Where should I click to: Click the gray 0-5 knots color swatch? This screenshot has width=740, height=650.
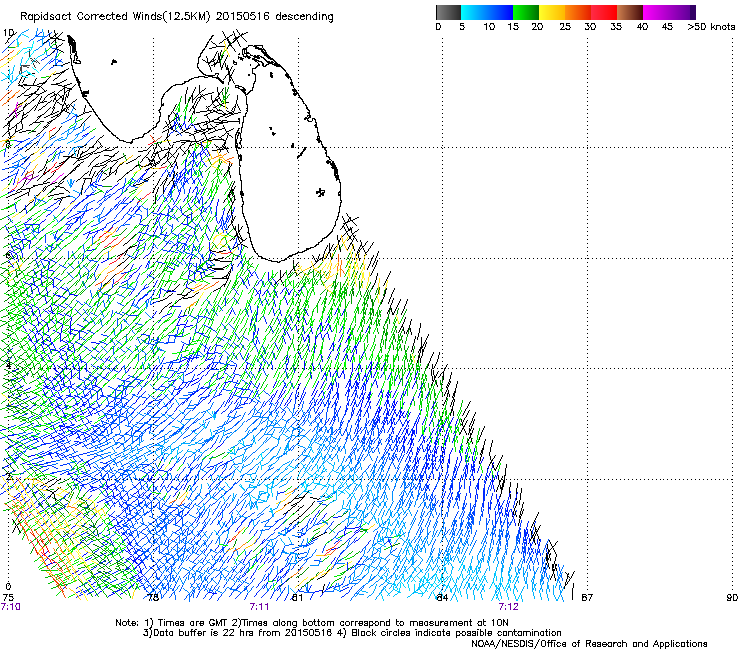tap(448, 12)
